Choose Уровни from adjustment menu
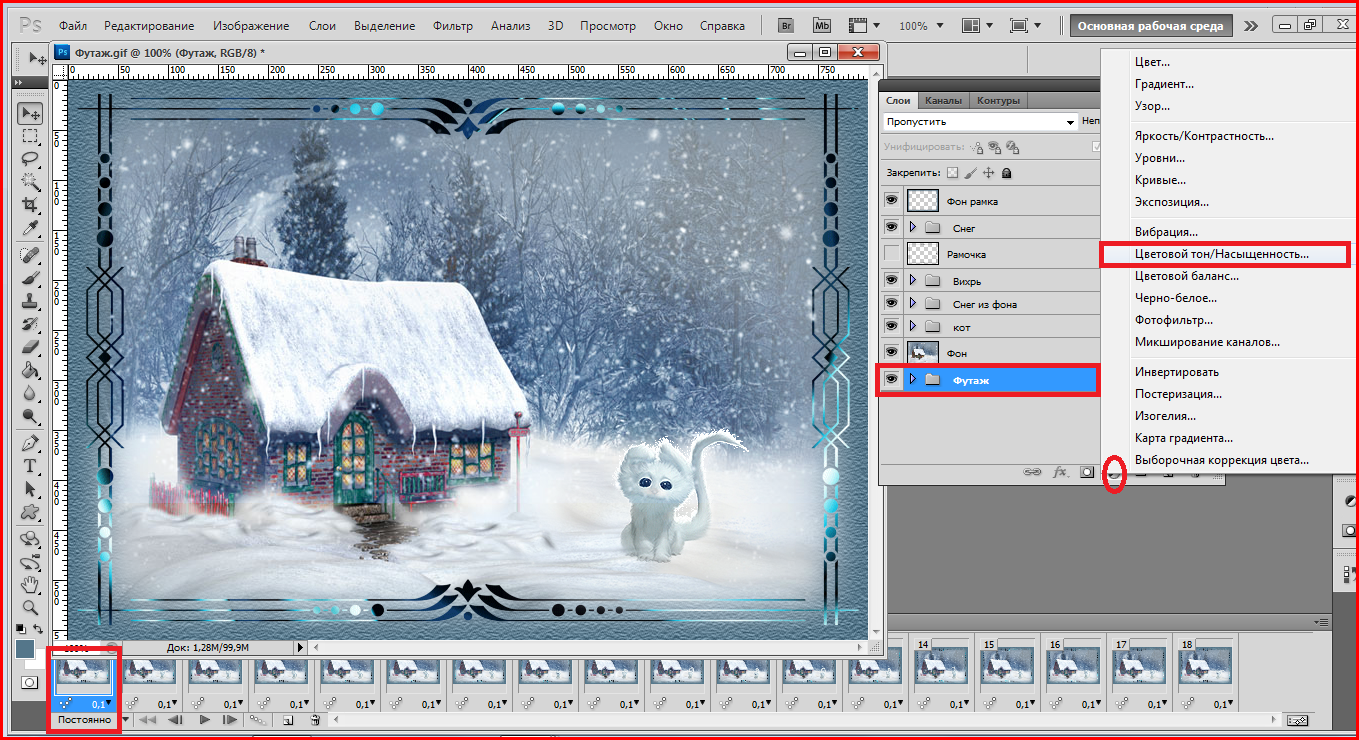Image resolution: width=1359 pixels, height=740 pixels. (1159, 158)
